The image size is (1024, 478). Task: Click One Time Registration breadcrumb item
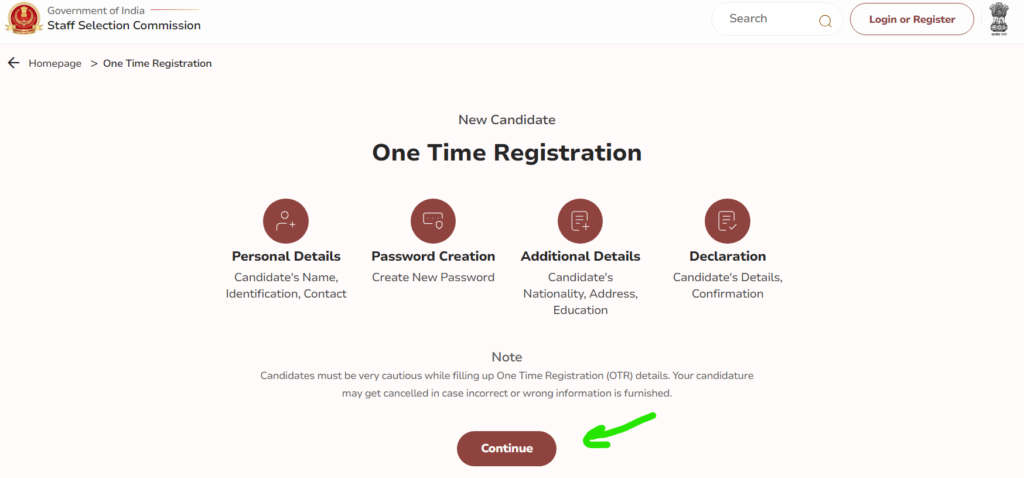[157, 63]
